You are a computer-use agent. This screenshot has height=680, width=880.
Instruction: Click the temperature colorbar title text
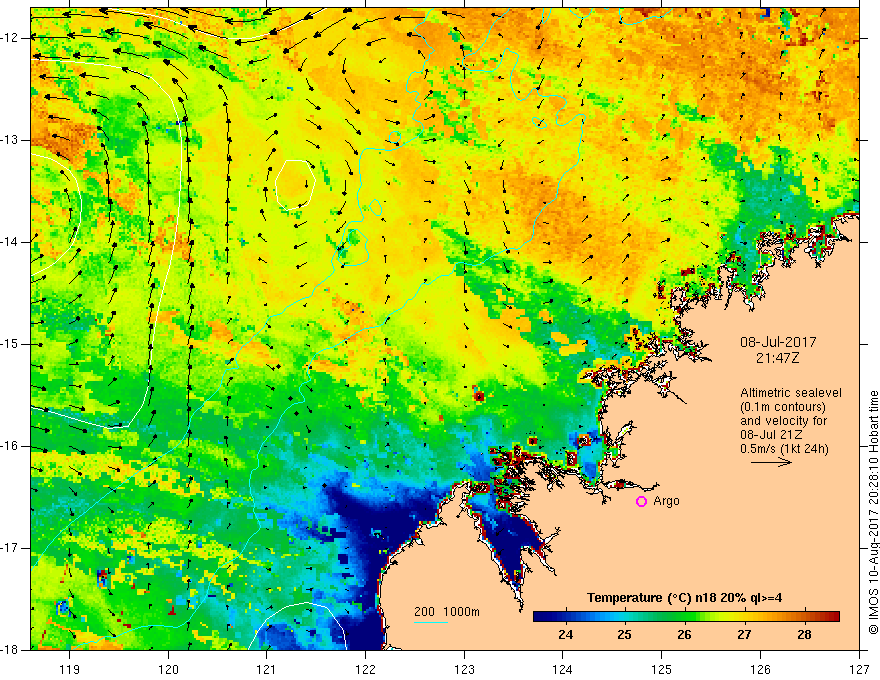point(685,598)
